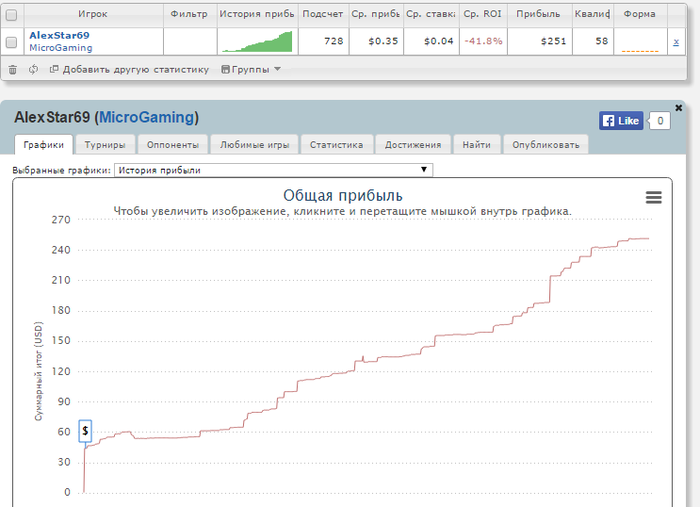Click the Like count bubble showing 0

660,121
